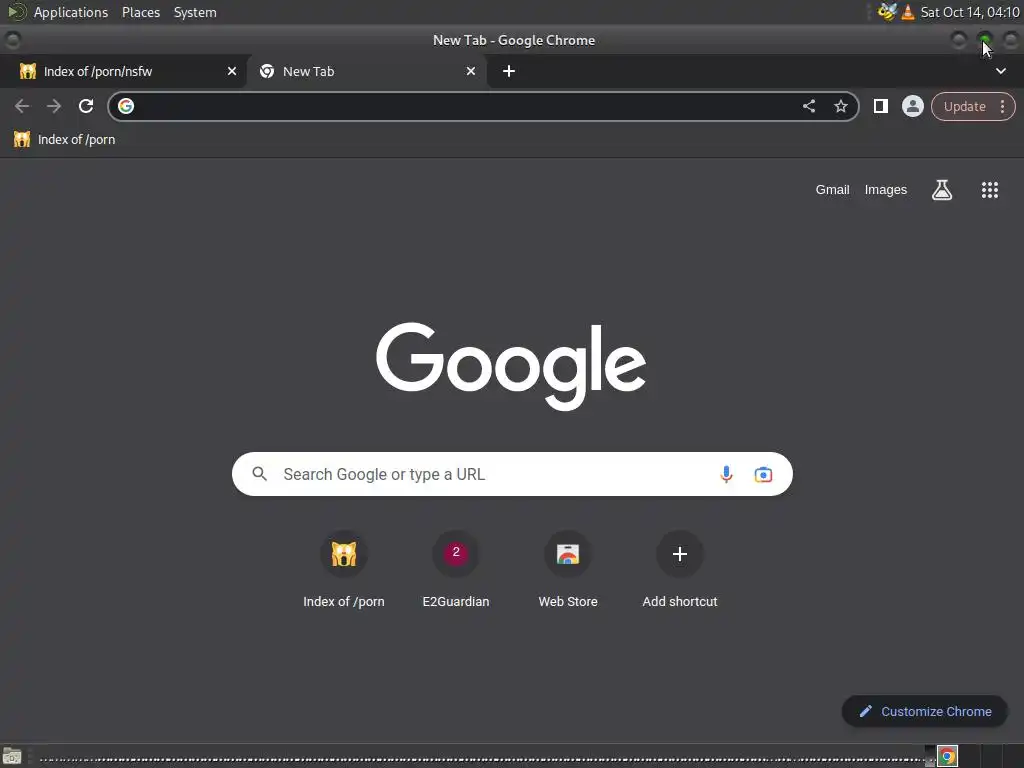
Task: Open Search Labs flask icon
Action: [x=942, y=190]
